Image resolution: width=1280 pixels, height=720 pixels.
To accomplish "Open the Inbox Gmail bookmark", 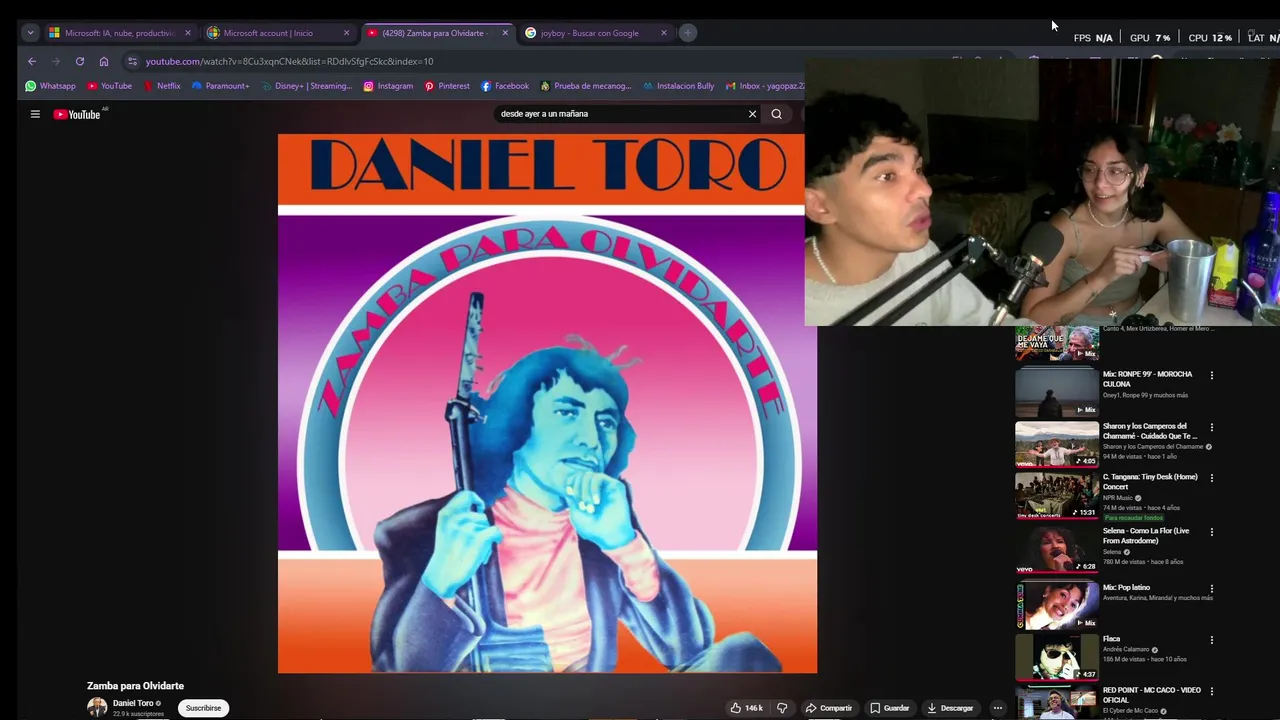I will (x=765, y=86).
